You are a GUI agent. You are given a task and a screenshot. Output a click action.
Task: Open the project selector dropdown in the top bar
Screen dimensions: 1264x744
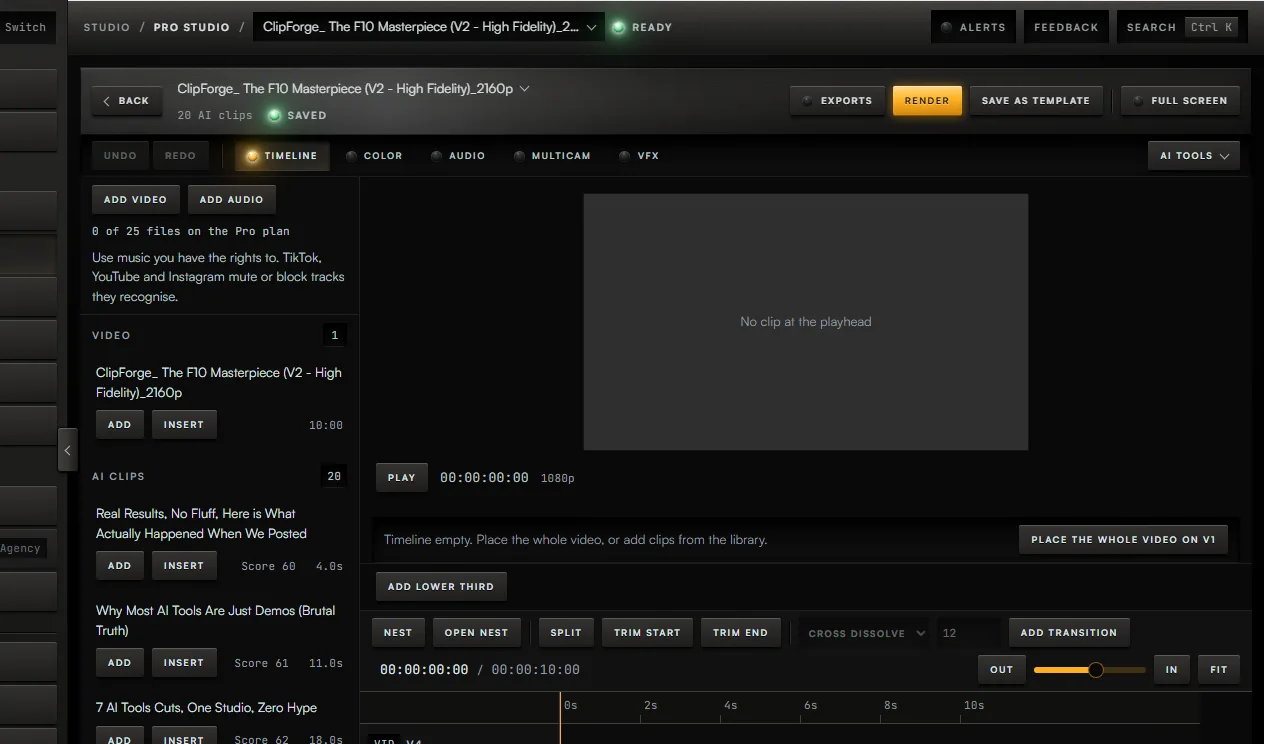coord(429,27)
